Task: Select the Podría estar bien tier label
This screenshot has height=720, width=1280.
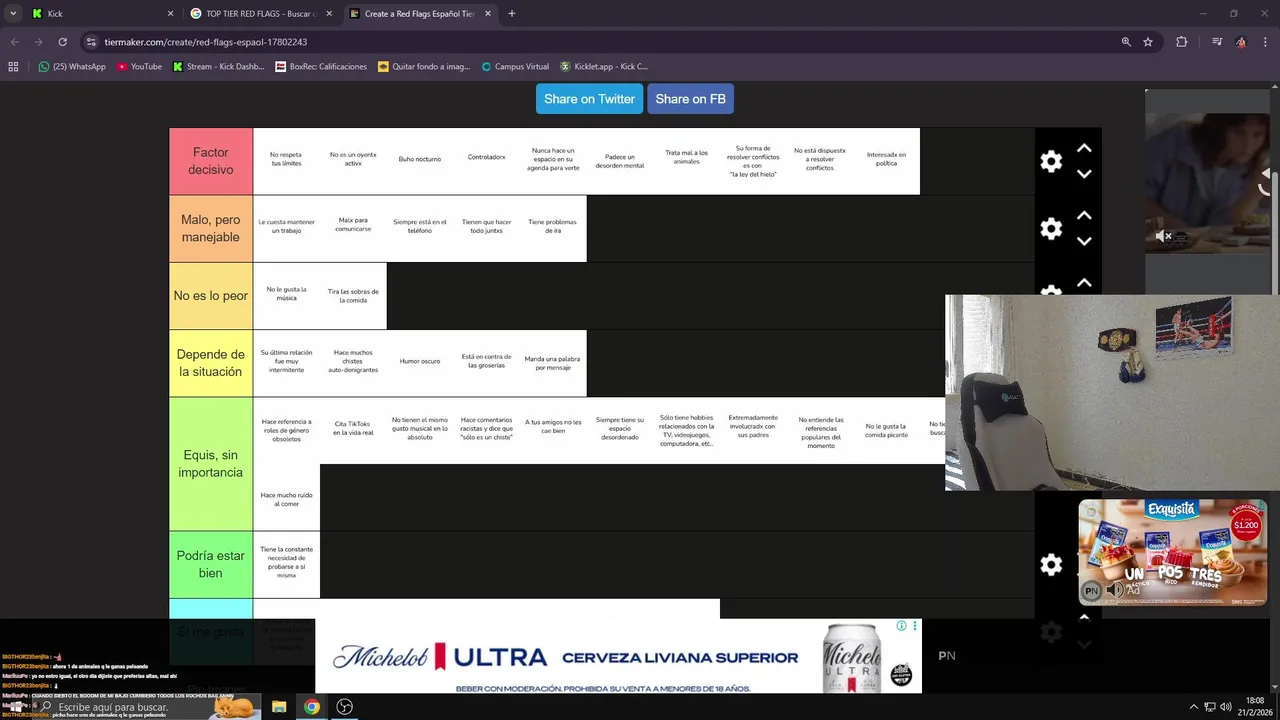Action: [x=211, y=565]
